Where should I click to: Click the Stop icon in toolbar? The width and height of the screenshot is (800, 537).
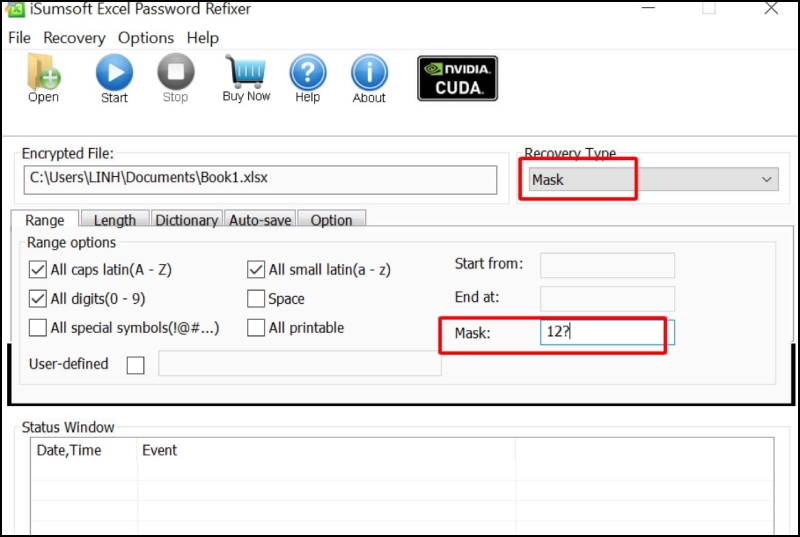point(175,72)
